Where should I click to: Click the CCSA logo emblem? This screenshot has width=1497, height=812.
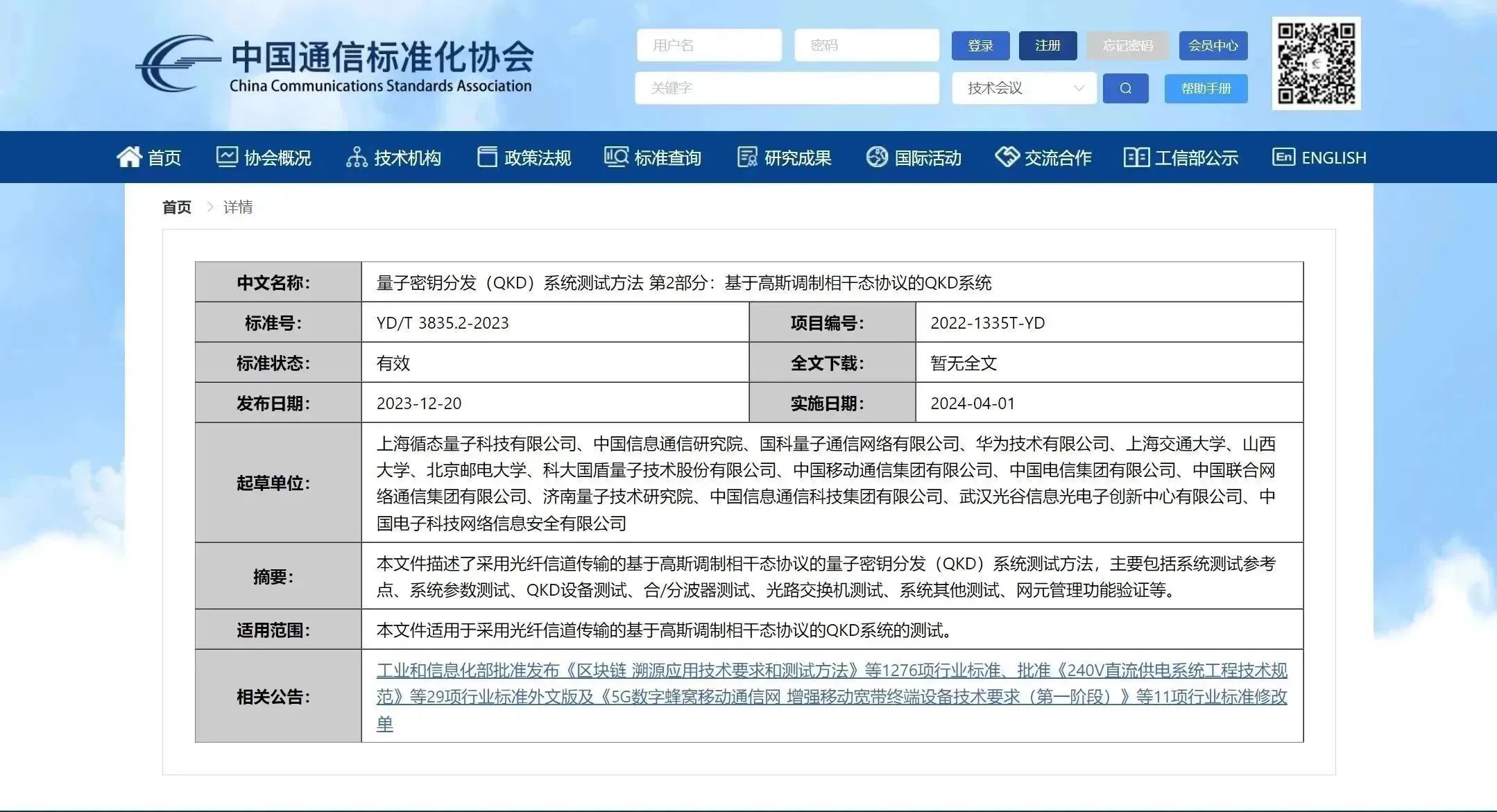[178, 64]
